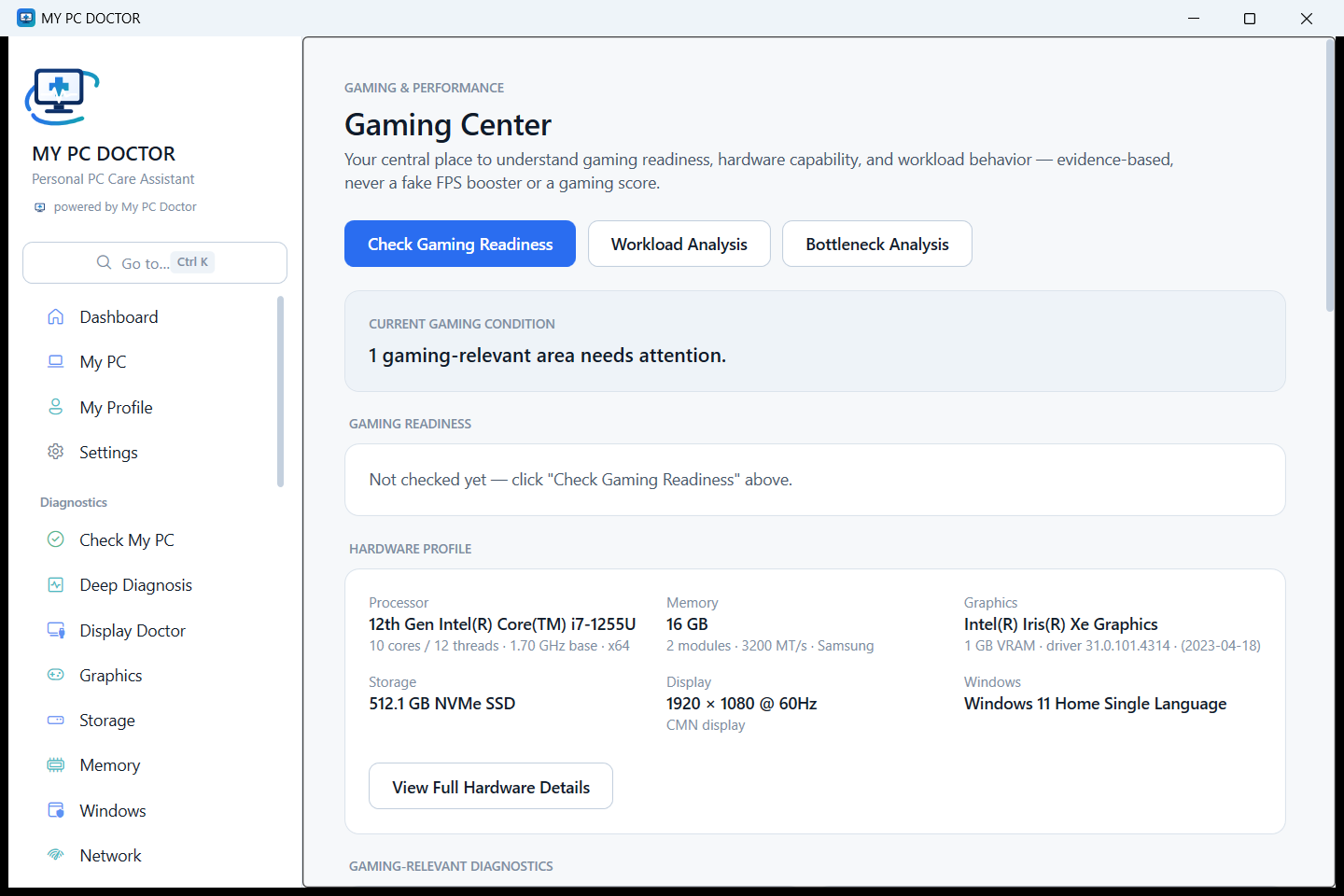This screenshot has height=896, width=1344.
Task: Click the Graphics gamepad icon
Action: tap(56, 675)
